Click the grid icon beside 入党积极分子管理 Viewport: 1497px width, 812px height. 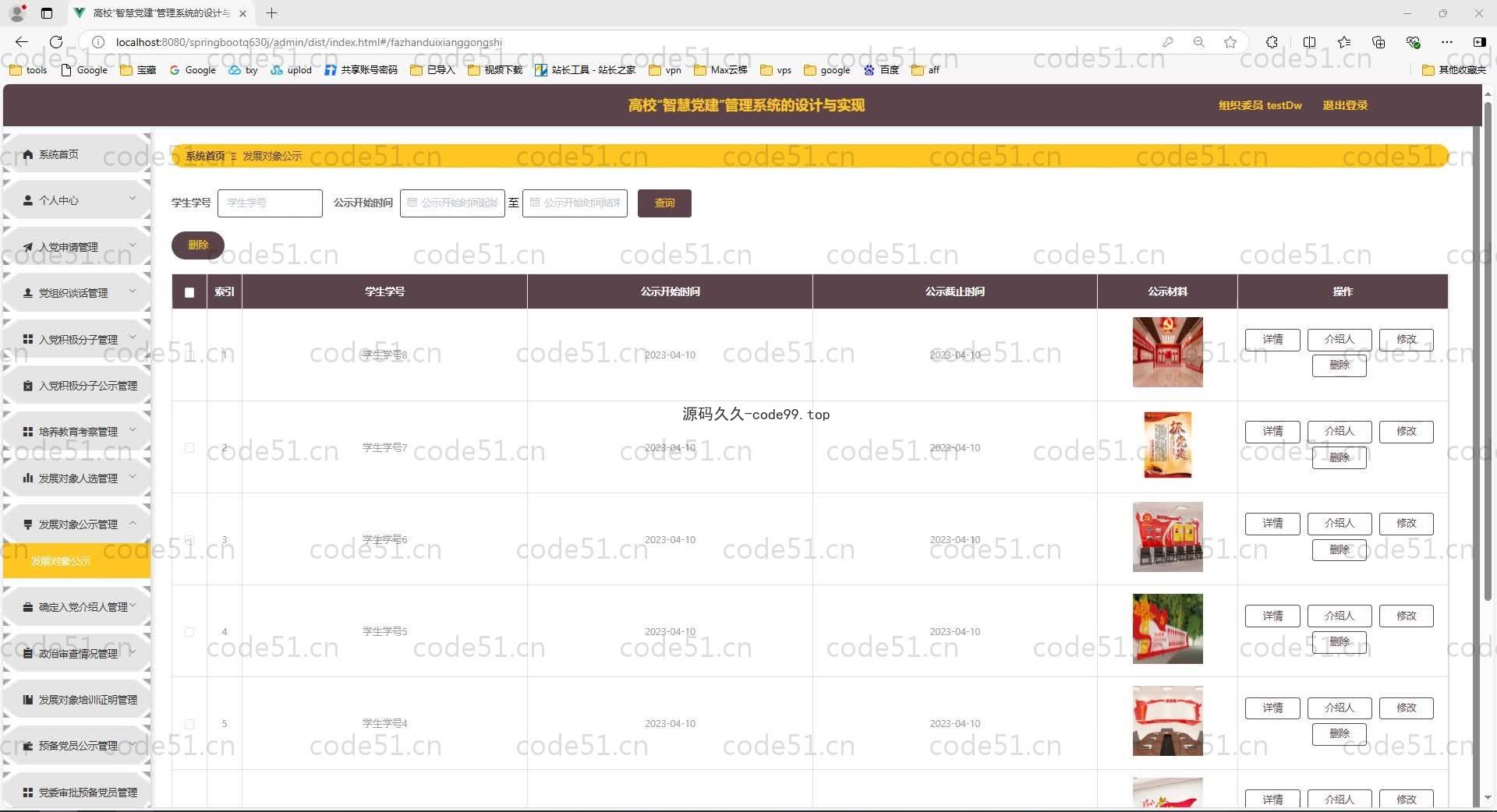click(x=28, y=339)
